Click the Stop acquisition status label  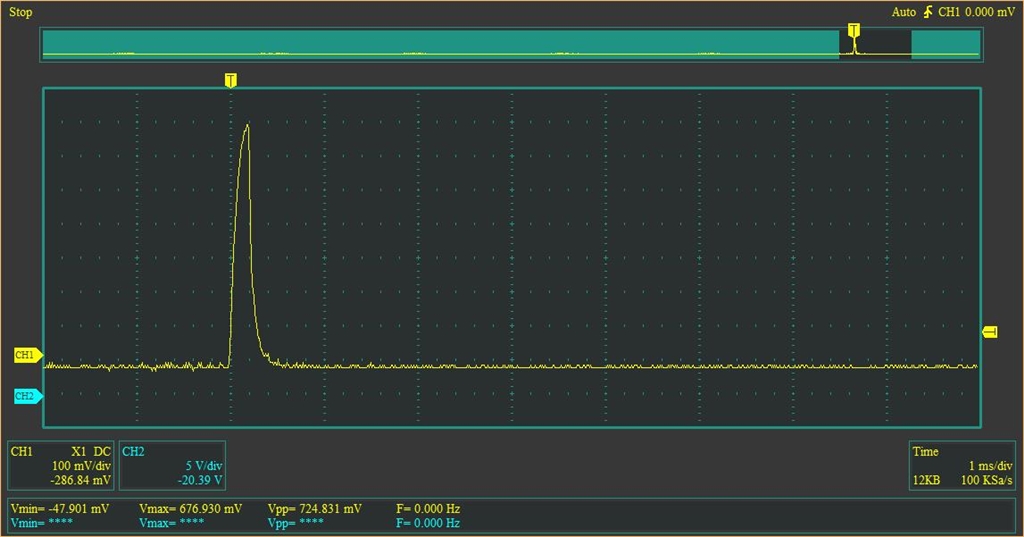click(20, 12)
